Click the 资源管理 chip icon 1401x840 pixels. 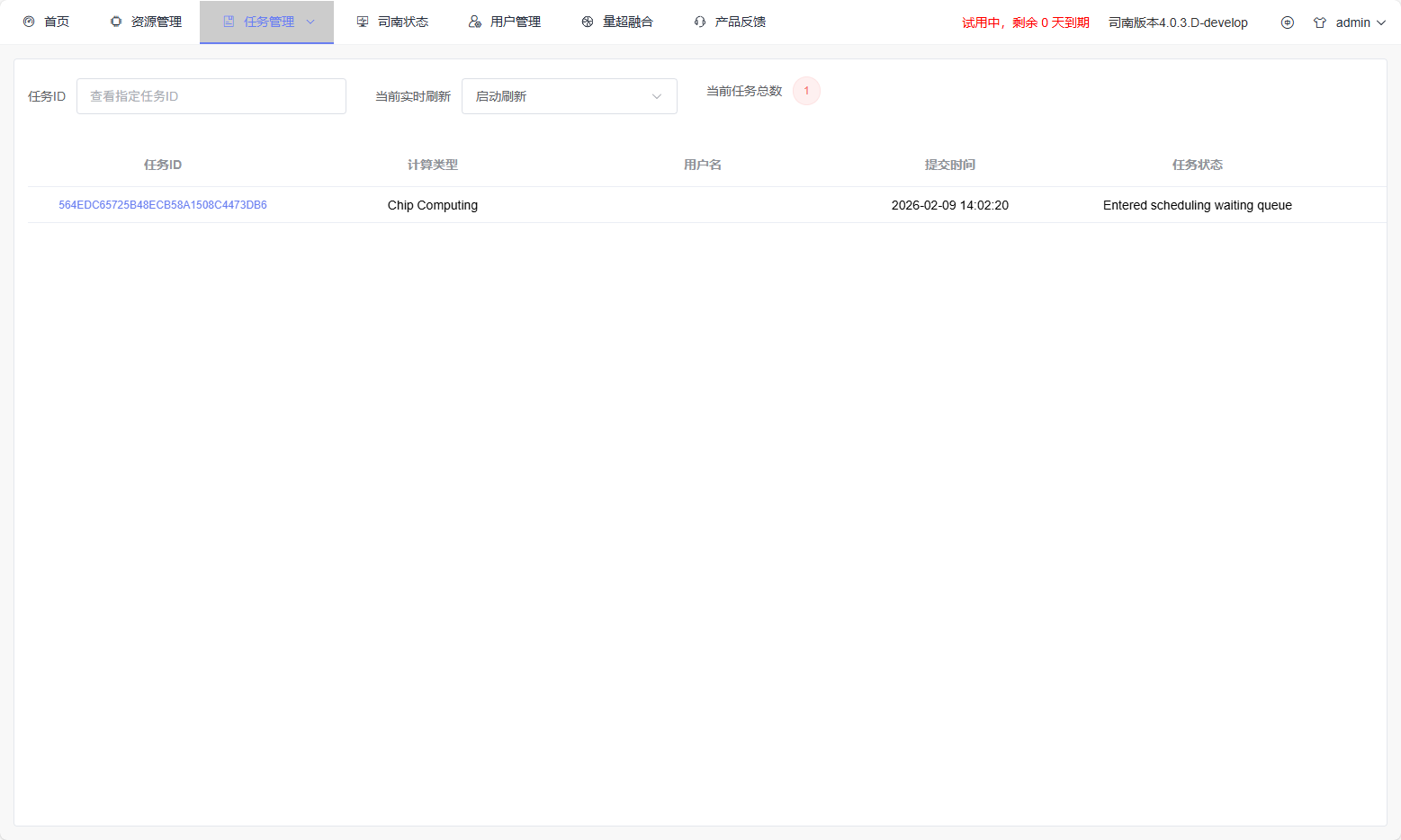pyautogui.click(x=116, y=22)
